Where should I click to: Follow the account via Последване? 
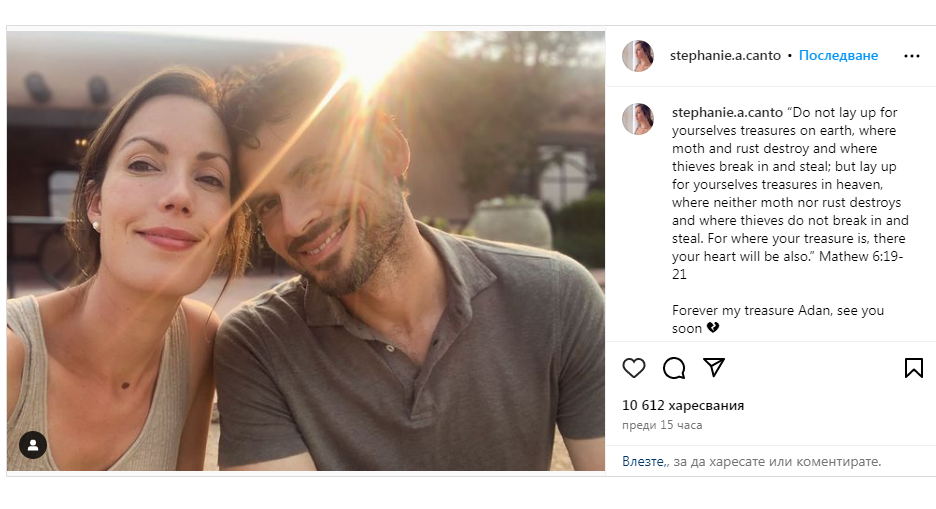point(838,56)
